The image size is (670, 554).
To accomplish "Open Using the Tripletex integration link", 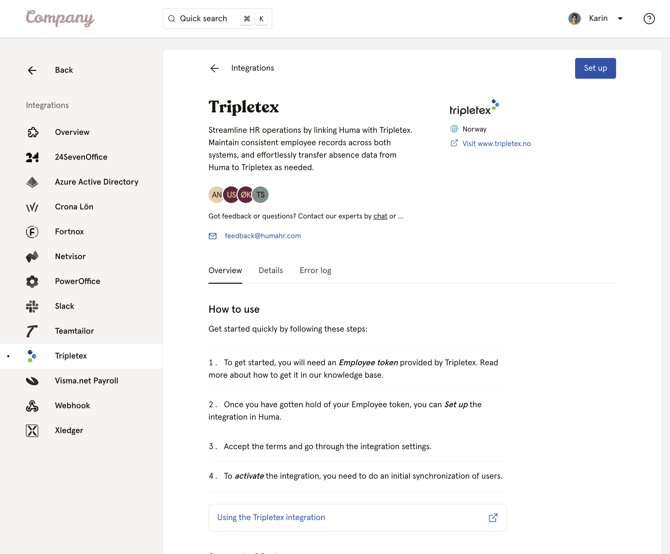I will click(x=271, y=517).
